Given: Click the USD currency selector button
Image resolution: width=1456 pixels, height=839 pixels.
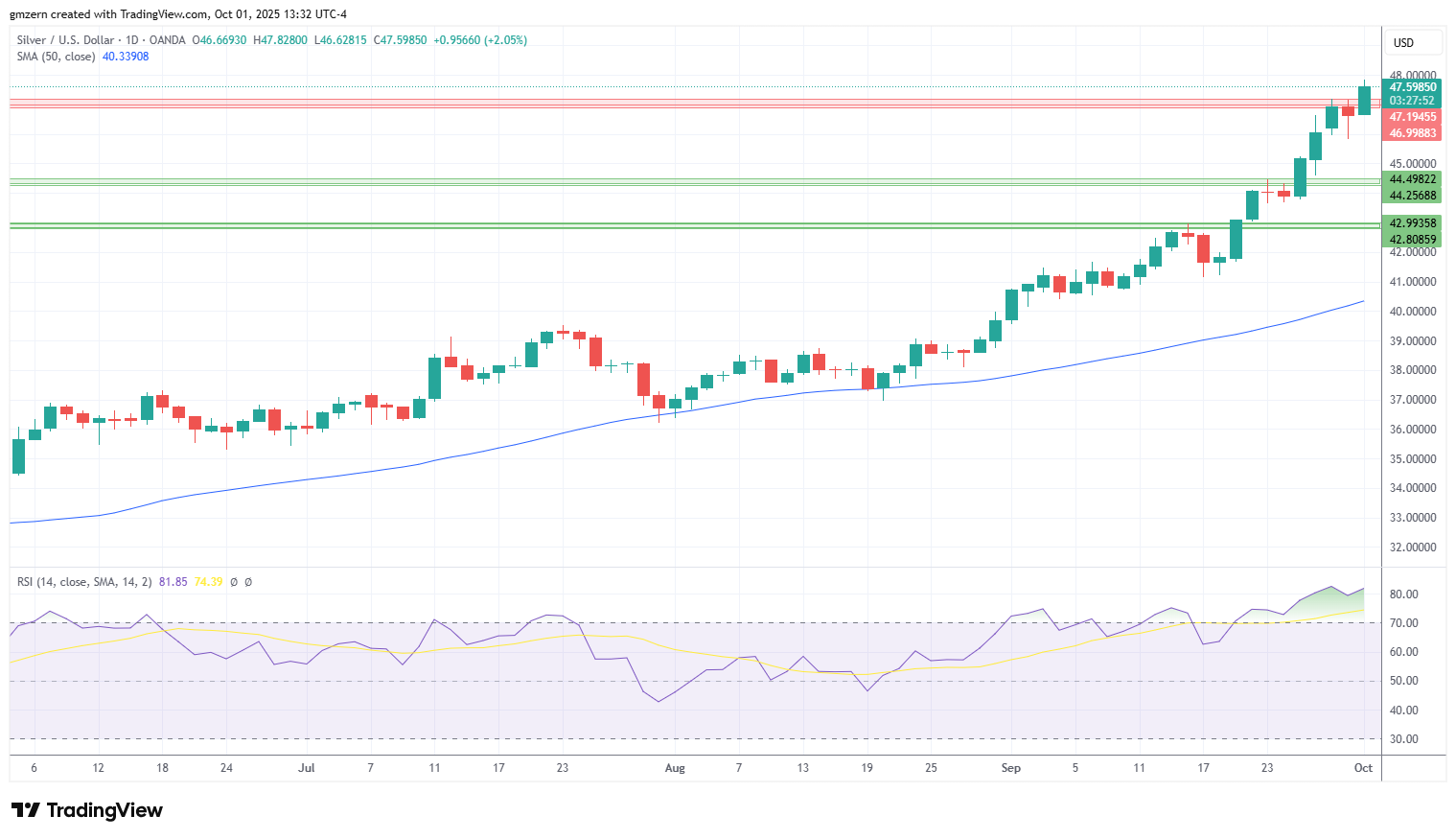Looking at the screenshot, I should click(1414, 43).
